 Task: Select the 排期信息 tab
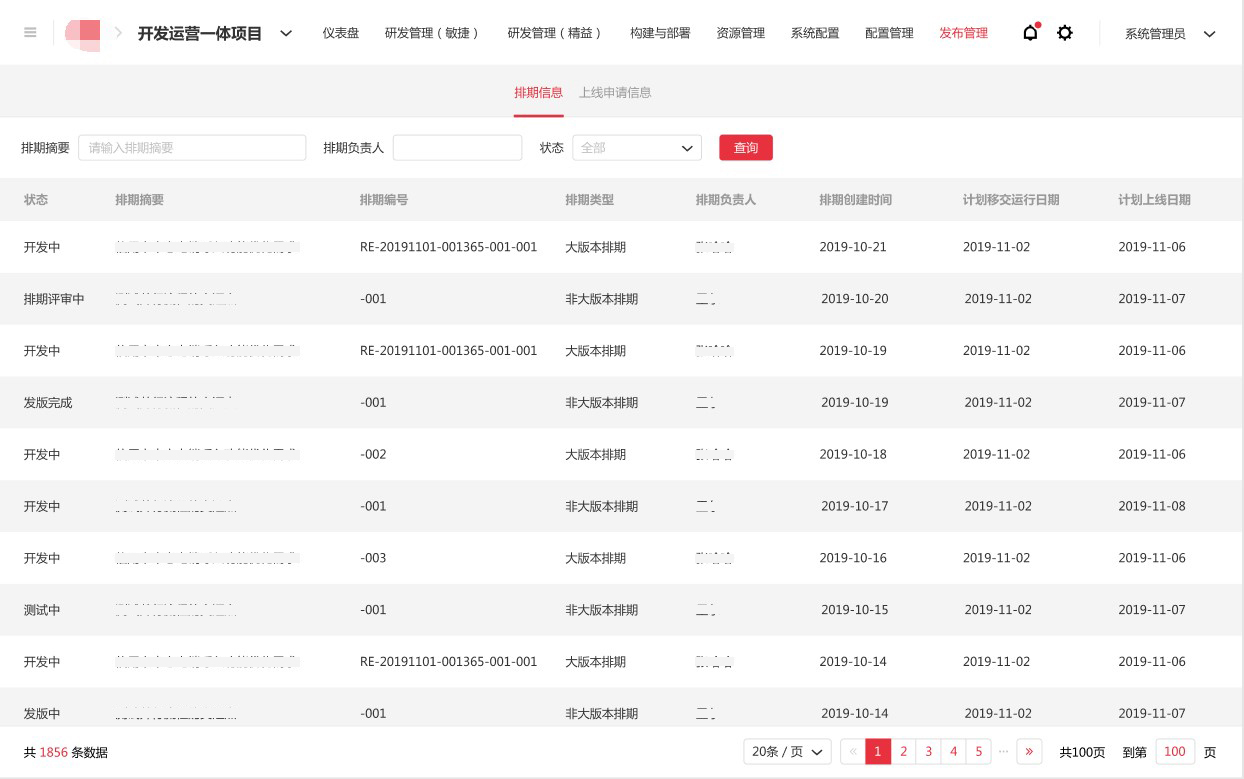point(538,92)
